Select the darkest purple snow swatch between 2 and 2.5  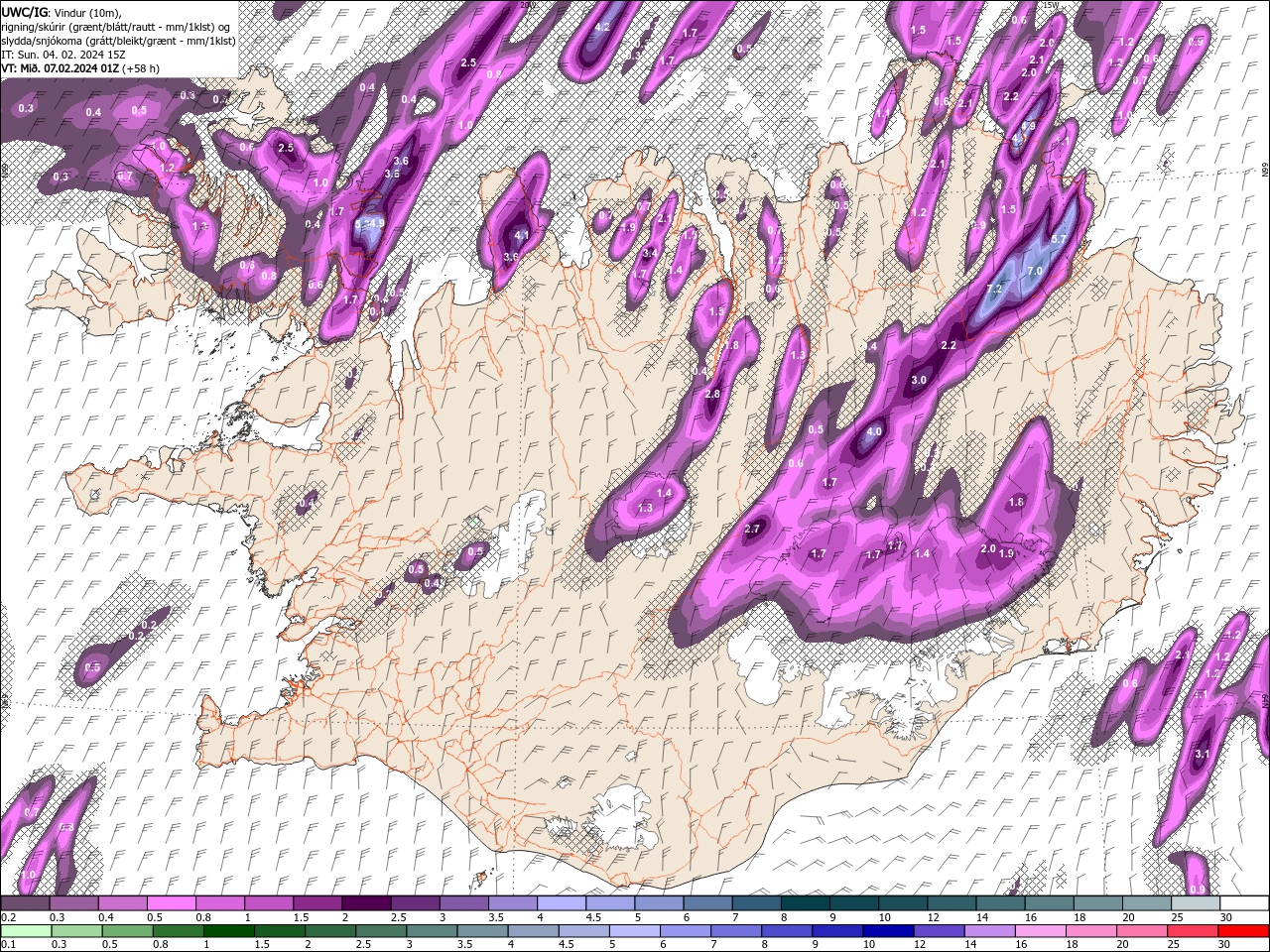(366, 902)
